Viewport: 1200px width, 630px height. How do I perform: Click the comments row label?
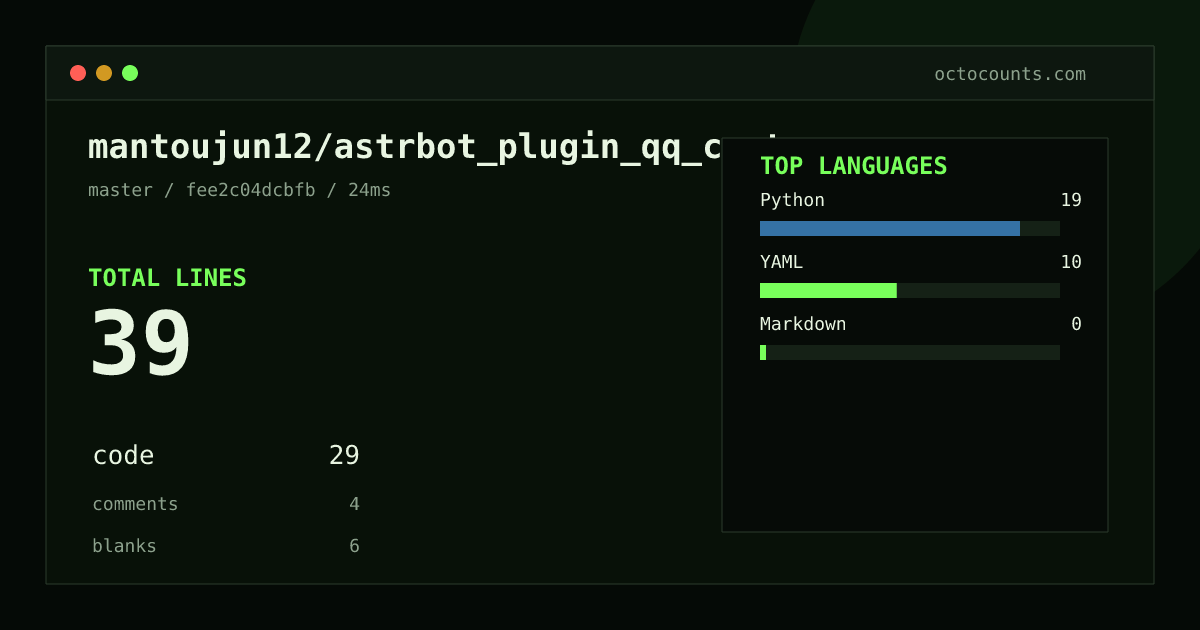coord(135,504)
